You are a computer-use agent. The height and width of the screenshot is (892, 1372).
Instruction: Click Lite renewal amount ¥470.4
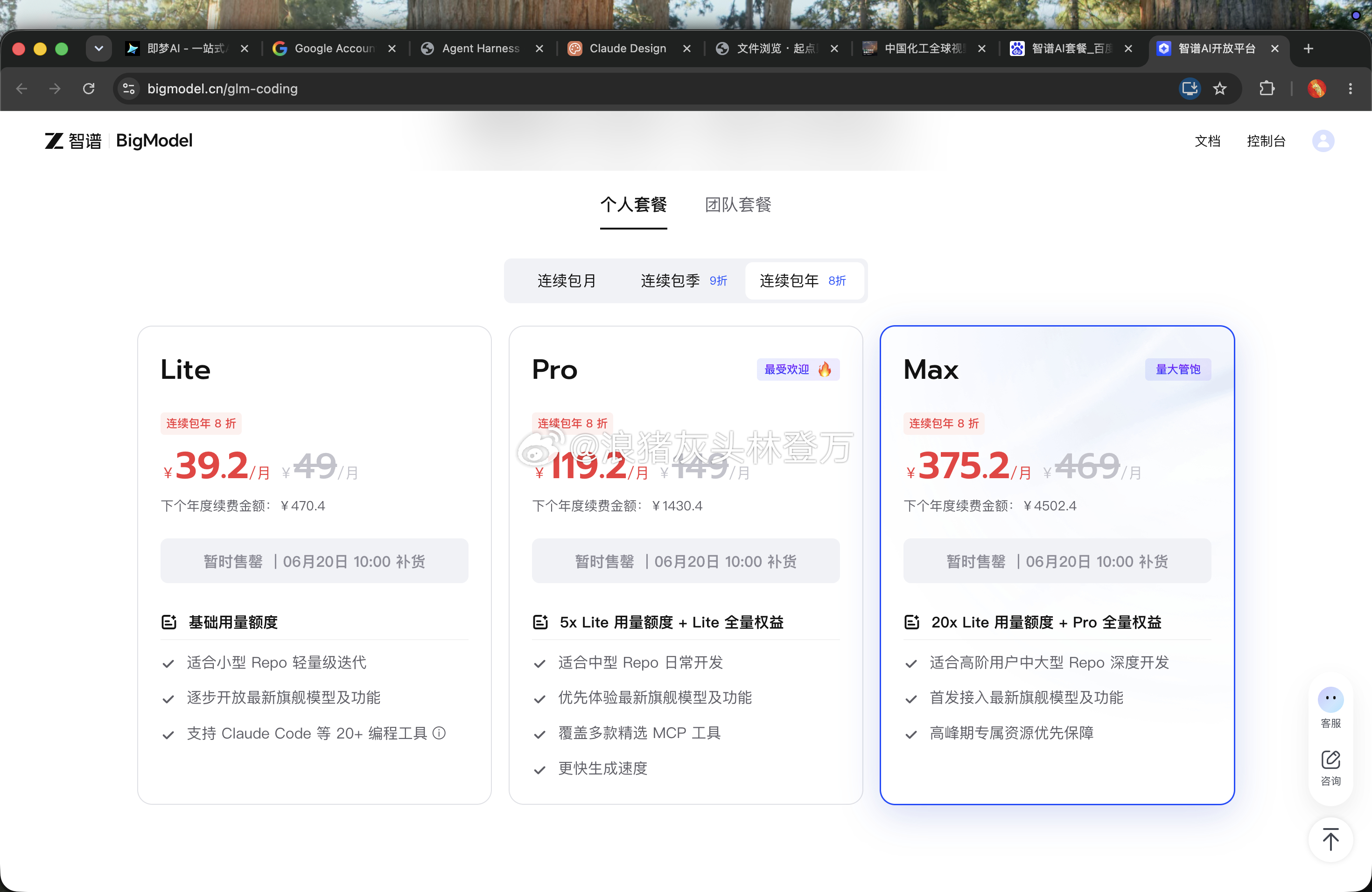[x=303, y=506]
